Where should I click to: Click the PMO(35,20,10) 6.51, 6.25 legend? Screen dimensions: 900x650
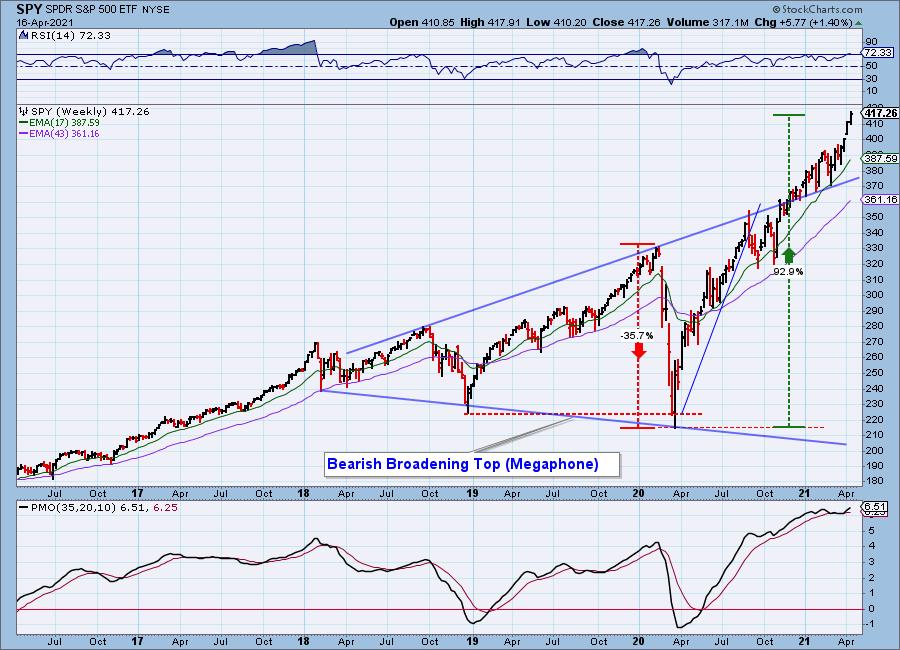click(104, 508)
